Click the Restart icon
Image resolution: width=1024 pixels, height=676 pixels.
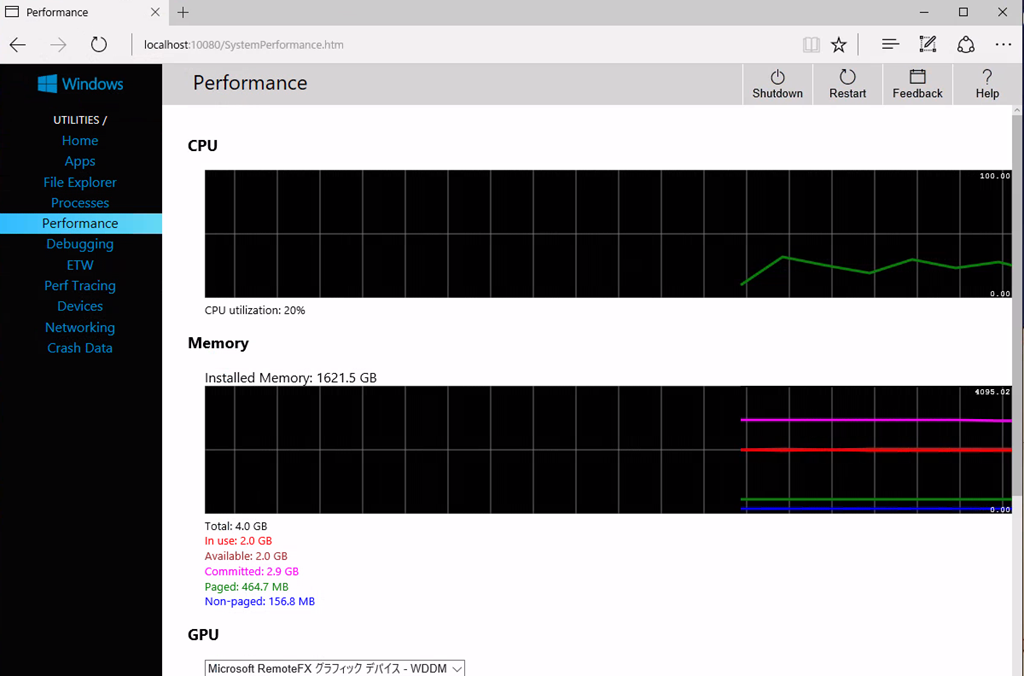pyautogui.click(x=847, y=77)
